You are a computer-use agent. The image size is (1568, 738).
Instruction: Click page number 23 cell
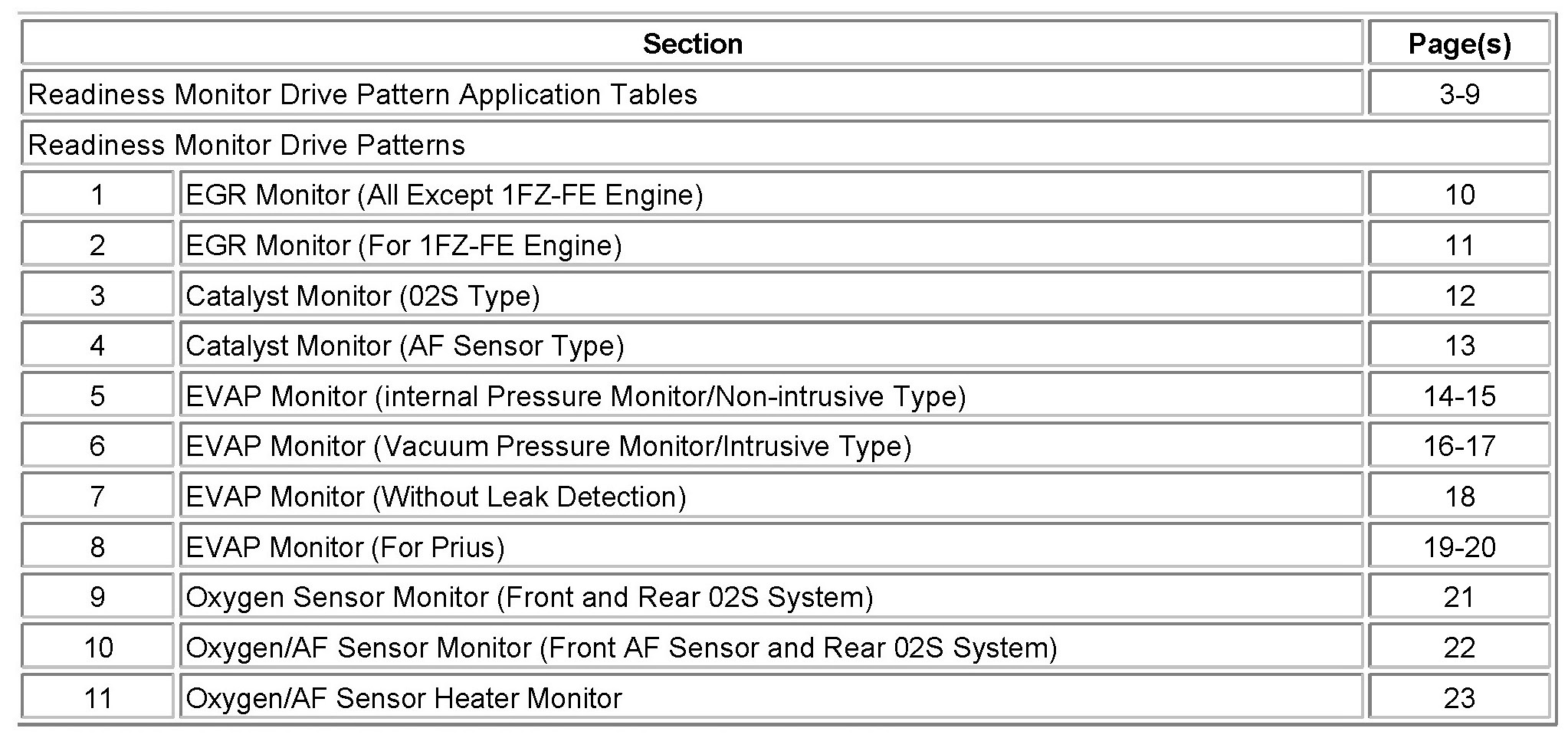pyautogui.click(x=1458, y=698)
